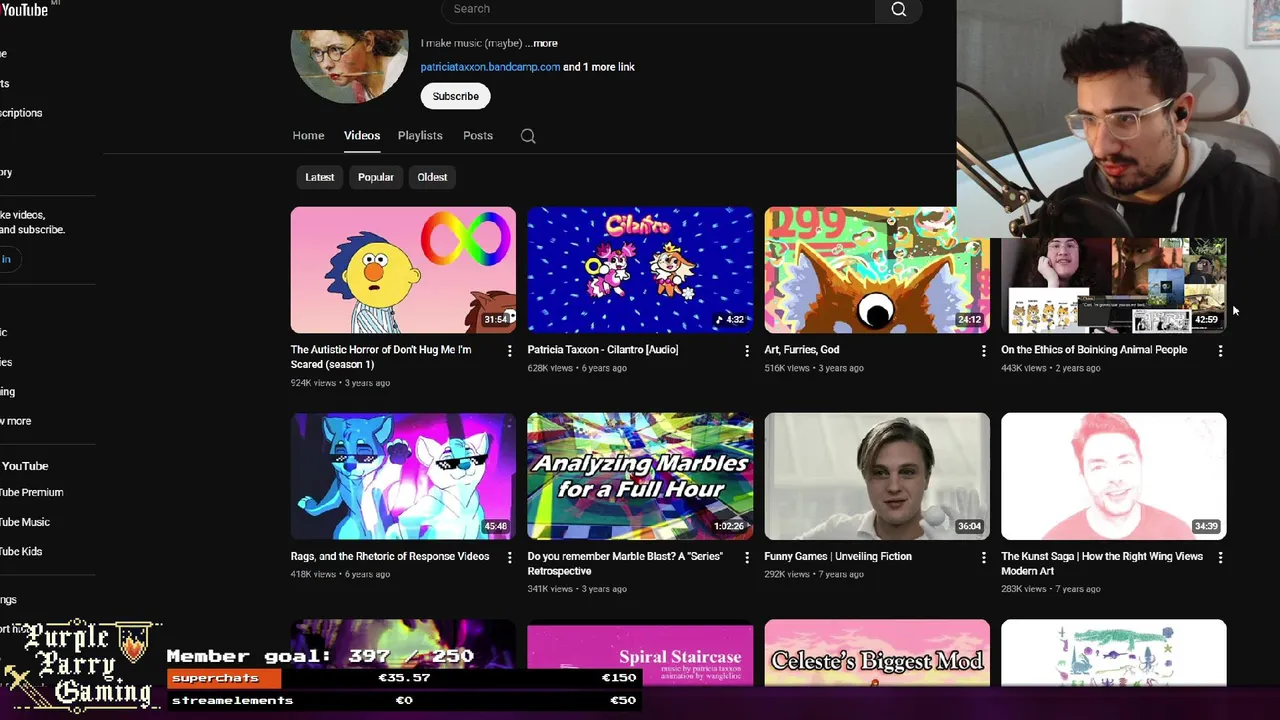Click the search magnifier button in top bar
Image resolution: width=1280 pixels, height=720 pixels.
pyautogui.click(x=898, y=9)
